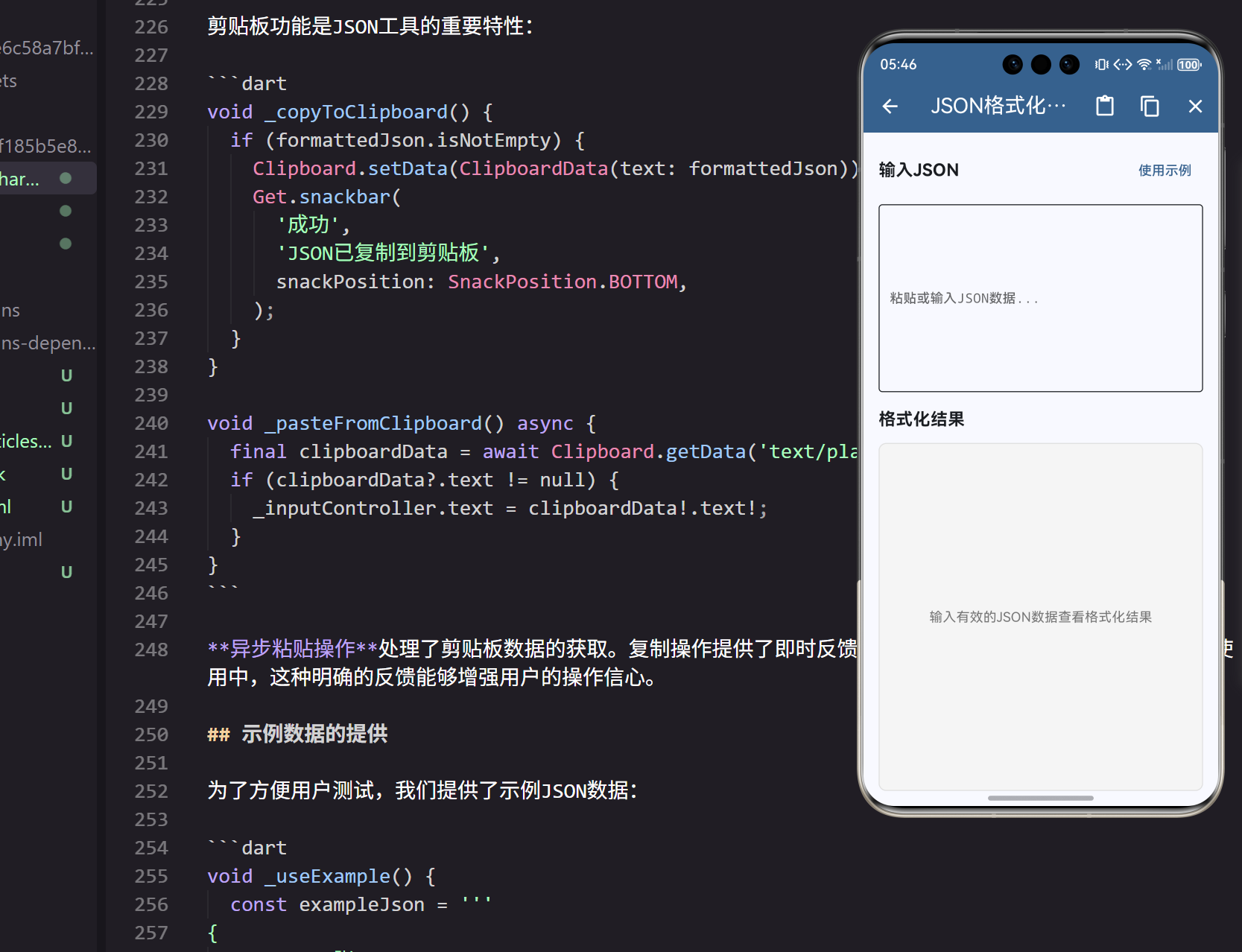Click the Wi-Fi icon in phone status bar
The image size is (1242, 952).
pyautogui.click(x=1144, y=65)
